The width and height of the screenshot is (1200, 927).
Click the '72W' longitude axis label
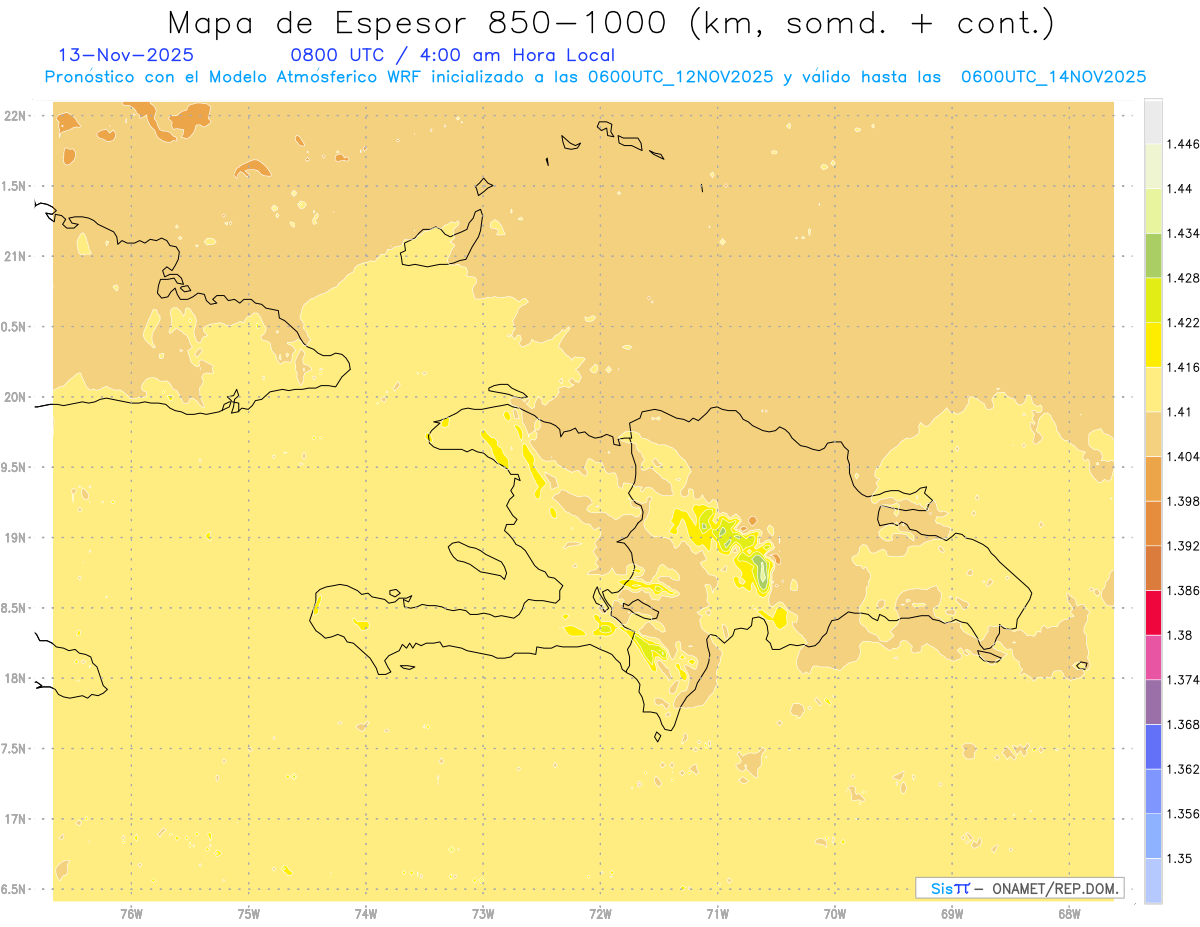pyautogui.click(x=601, y=914)
